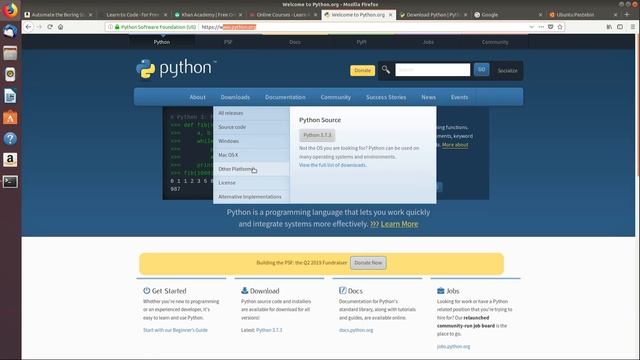The image size is (640, 360).
Task: Click the browser forward arrow
Action: (x=39, y=27)
